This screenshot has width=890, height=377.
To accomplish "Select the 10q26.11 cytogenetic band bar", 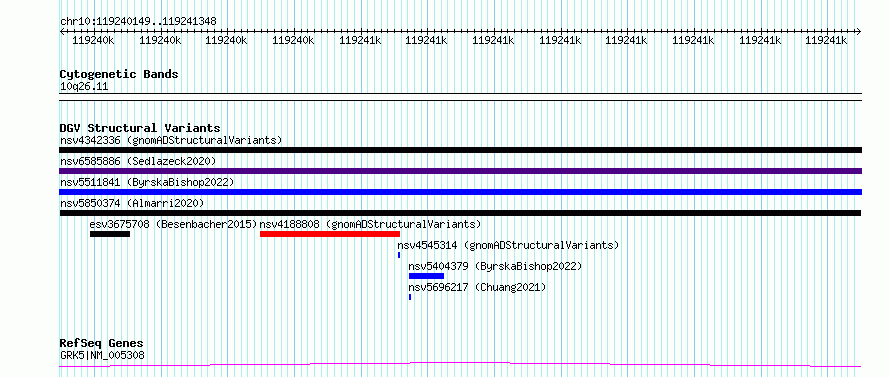I will pos(460,97).
